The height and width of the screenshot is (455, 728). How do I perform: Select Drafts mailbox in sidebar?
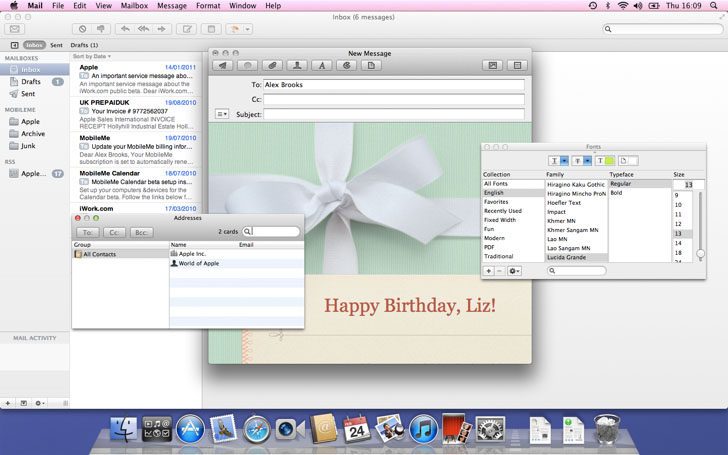coord(35,81)
